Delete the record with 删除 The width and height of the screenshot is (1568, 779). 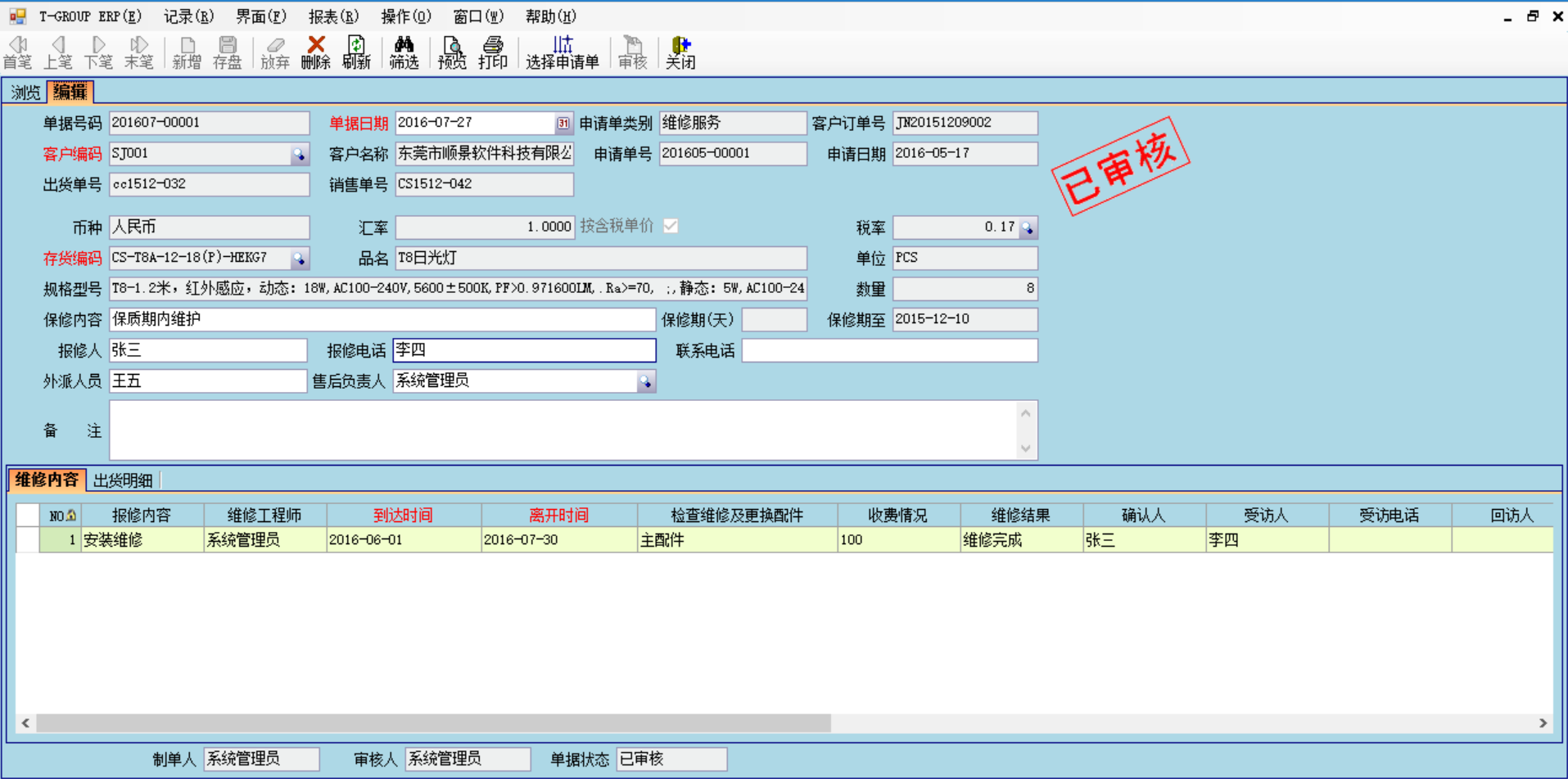pyautogui.click(x=316, y=52)
